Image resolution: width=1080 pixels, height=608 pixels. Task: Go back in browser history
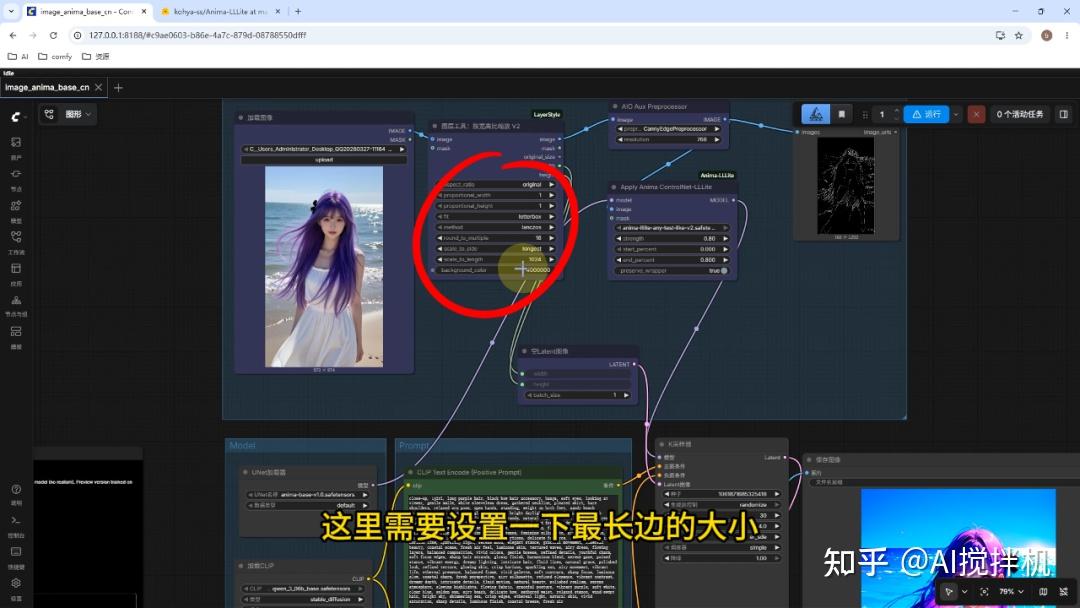click(x=13, y=35)
